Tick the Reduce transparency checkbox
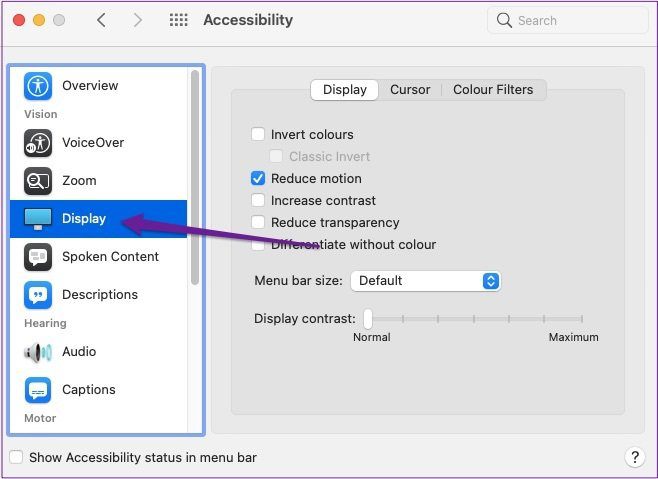This screenshot has width=658, height=479. tap(258, 222)
